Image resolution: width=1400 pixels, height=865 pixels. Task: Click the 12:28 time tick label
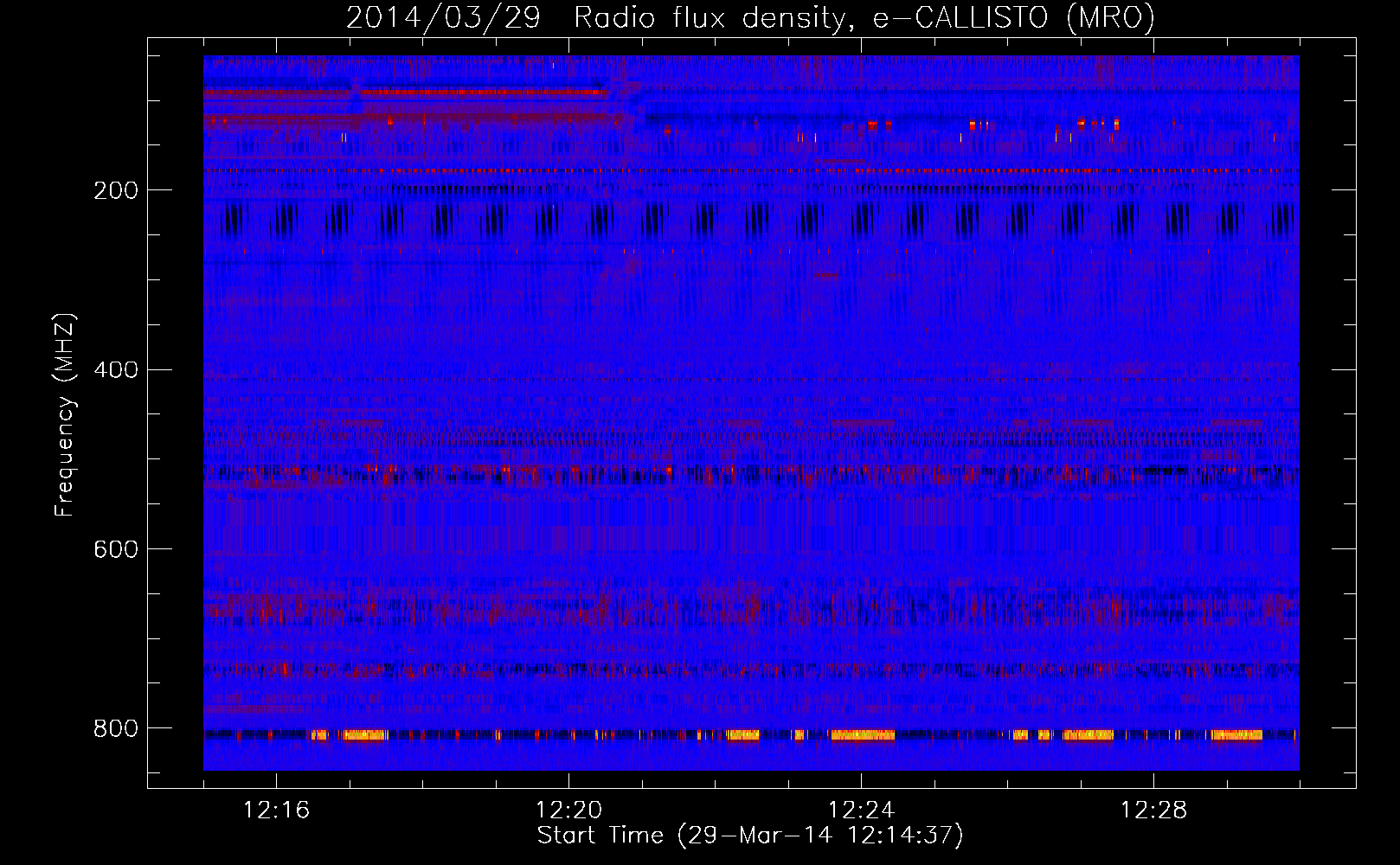[x=1154, y=811]
